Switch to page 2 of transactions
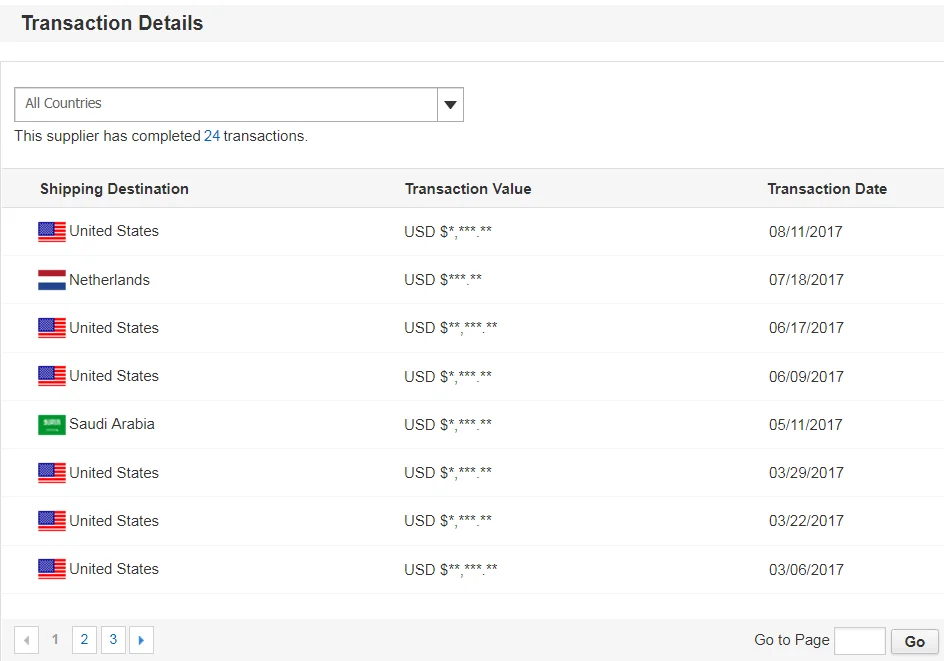This screenshot has width=944, height=661. point(84,640)
